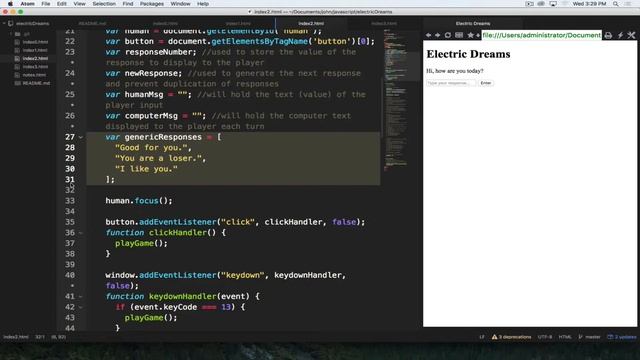Click line number 22 in the gutter
The height and width of the screenshot is (360, 640).
pos(70,41)
